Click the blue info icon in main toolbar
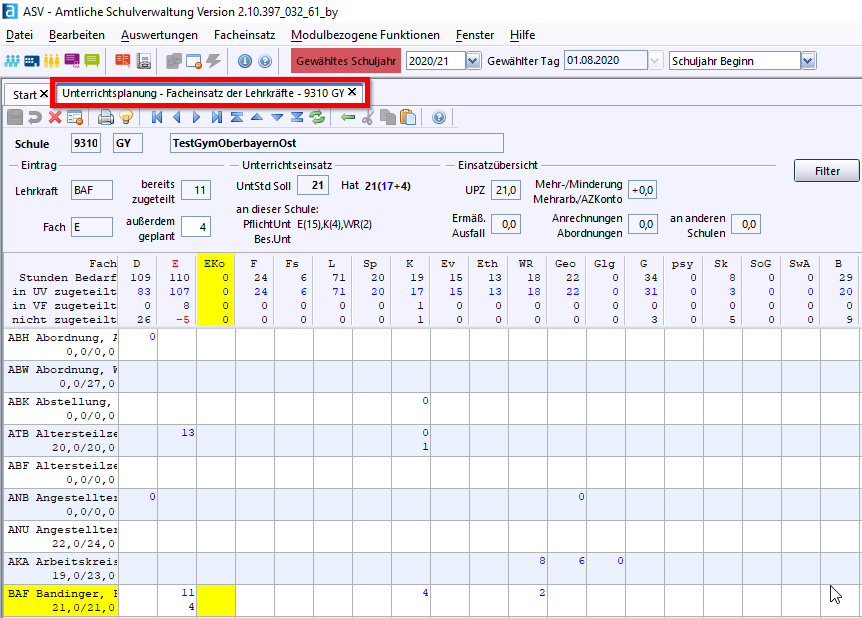Image resolution: width=862 pixels, height=618 pixels. [245, 60]
